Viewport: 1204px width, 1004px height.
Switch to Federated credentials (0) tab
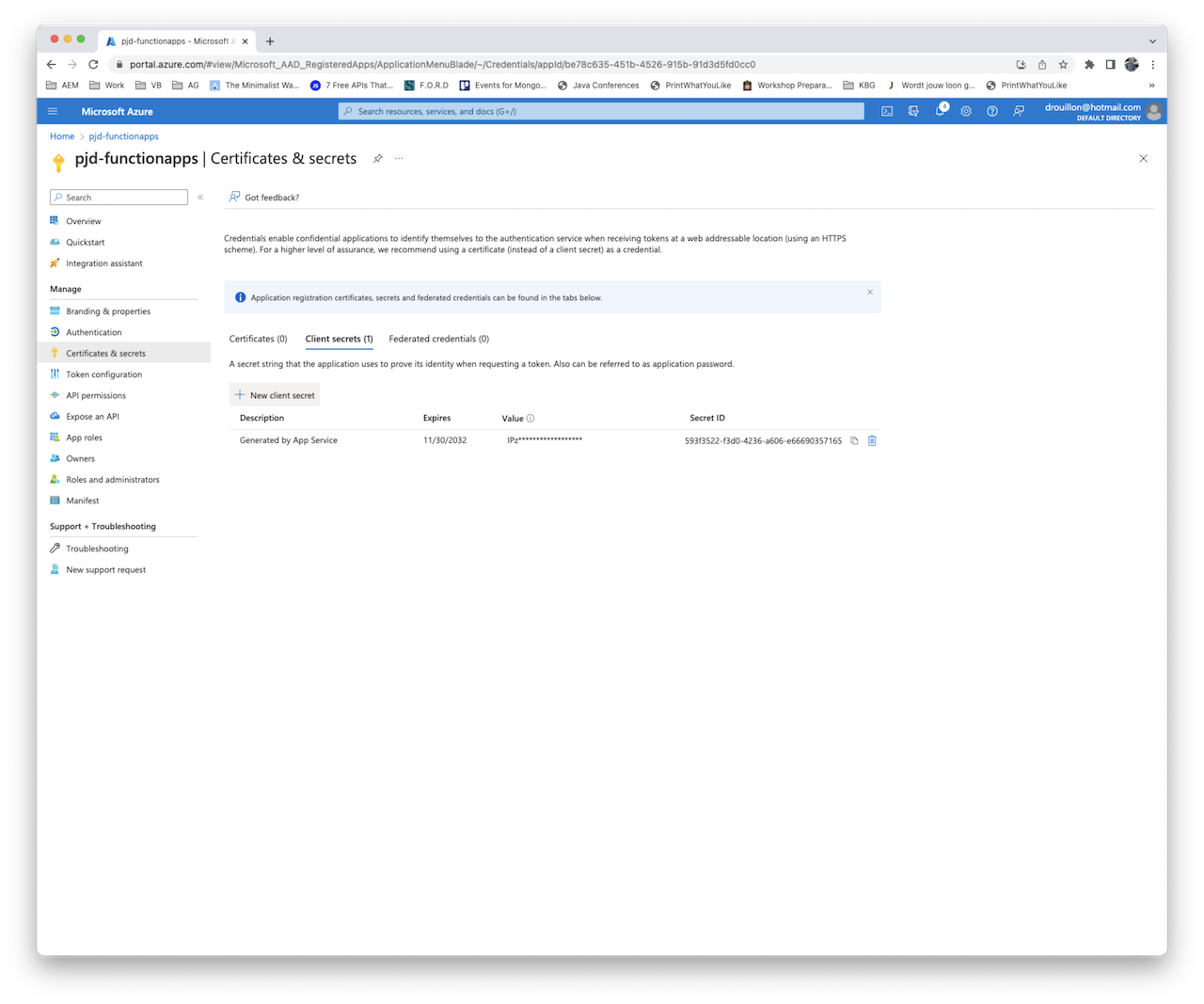click(439, 339)
